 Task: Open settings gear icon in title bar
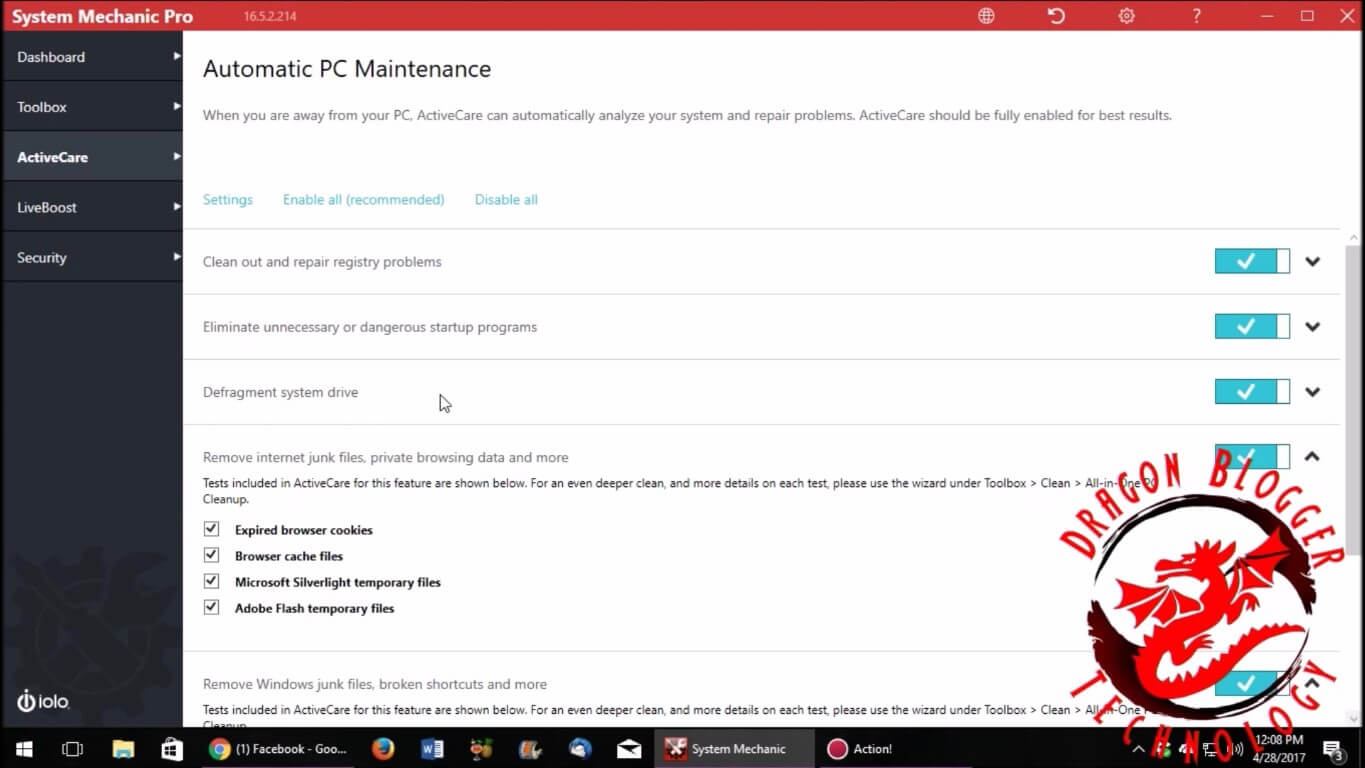(1126, 16)
